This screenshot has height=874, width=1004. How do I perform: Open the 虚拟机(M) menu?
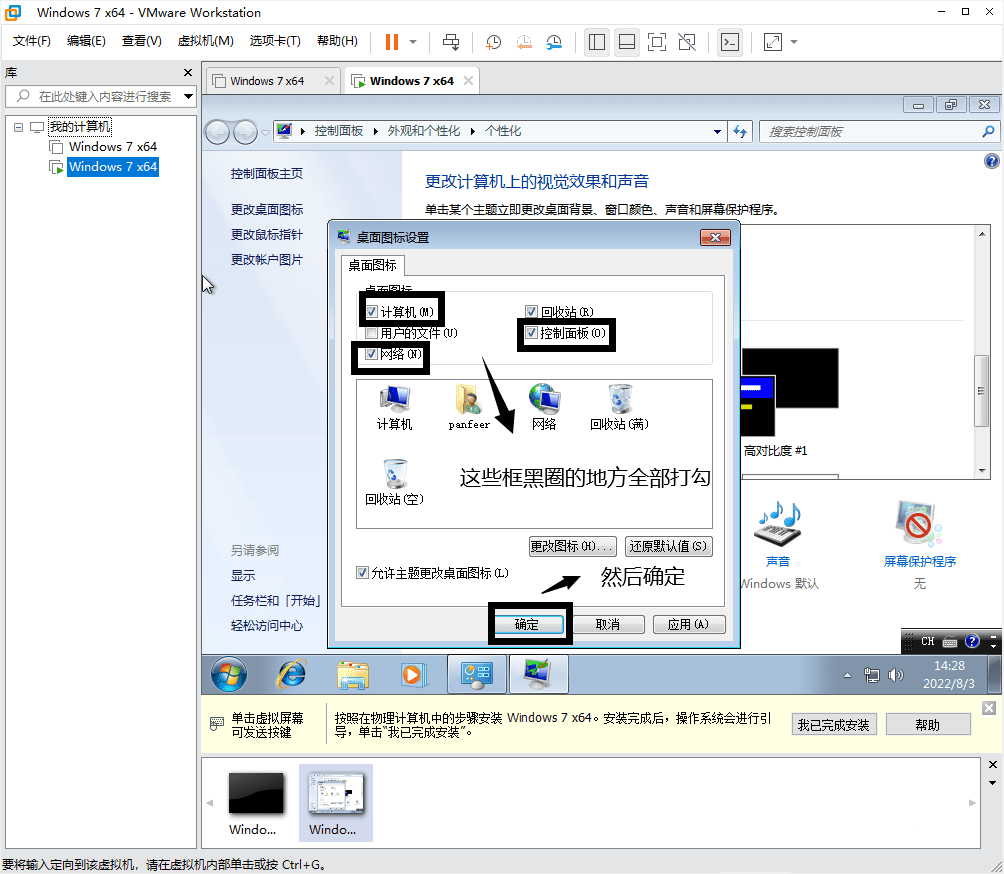206,42
